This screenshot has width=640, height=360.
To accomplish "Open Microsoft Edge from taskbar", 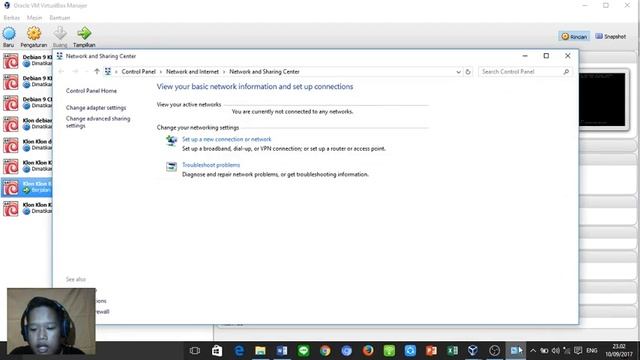I will pos(239,351).
